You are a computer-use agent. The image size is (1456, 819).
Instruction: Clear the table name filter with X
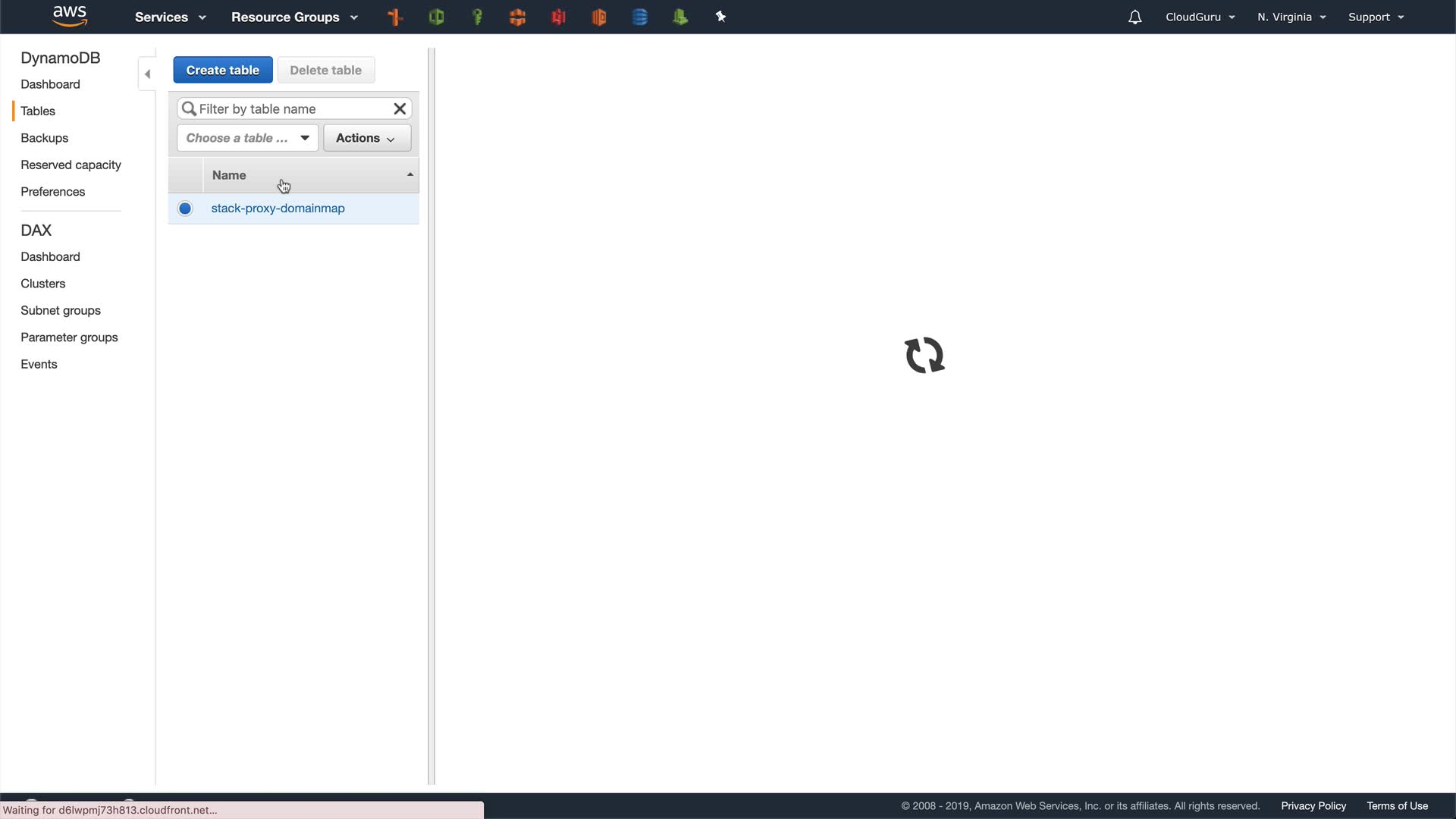click(400, 108)
